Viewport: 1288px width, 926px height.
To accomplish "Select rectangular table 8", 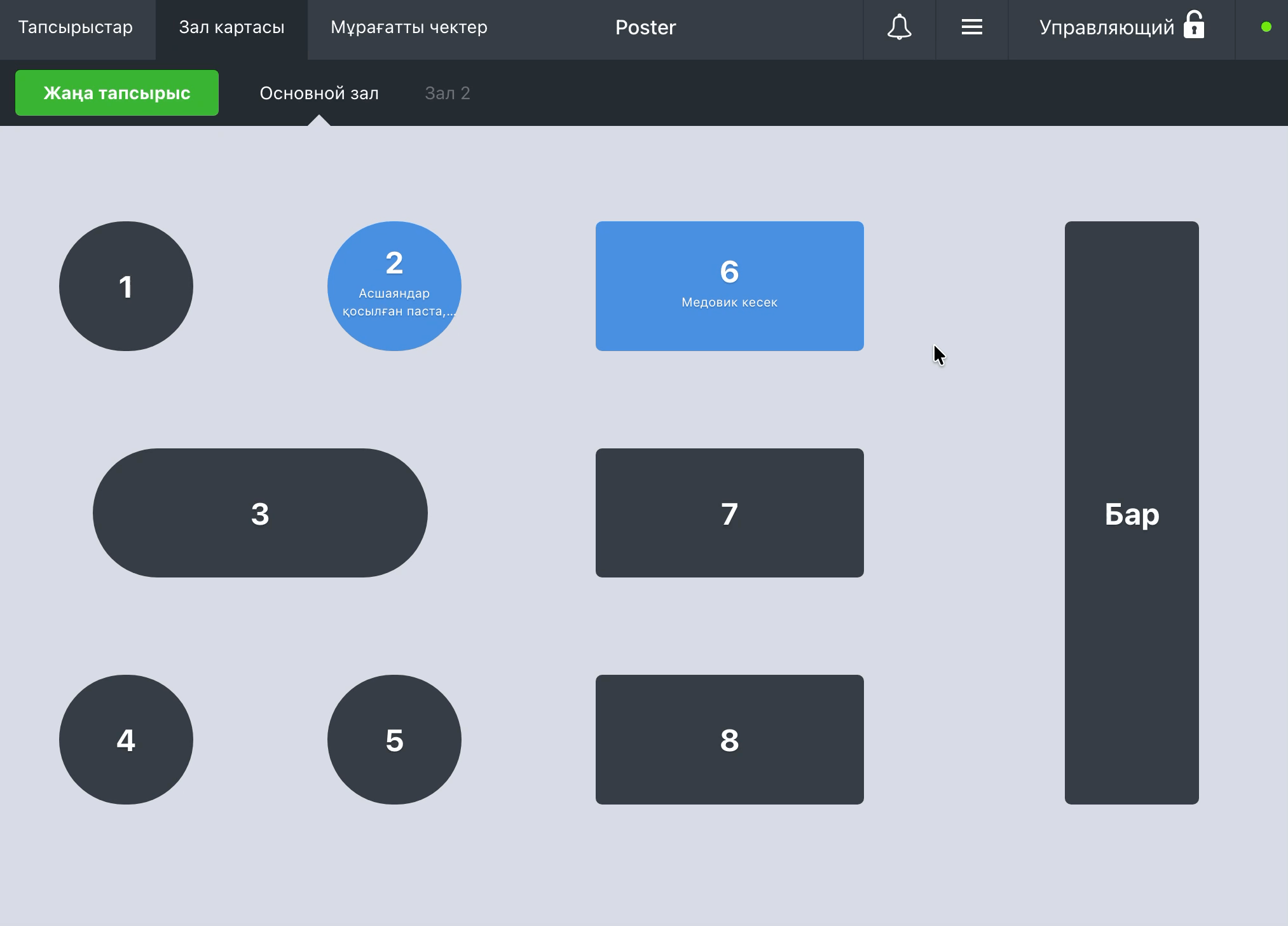I will click(x=729, y=740).
